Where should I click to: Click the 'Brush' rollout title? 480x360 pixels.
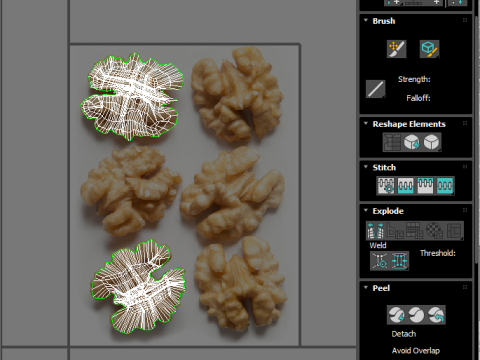[x=384, y=21]
